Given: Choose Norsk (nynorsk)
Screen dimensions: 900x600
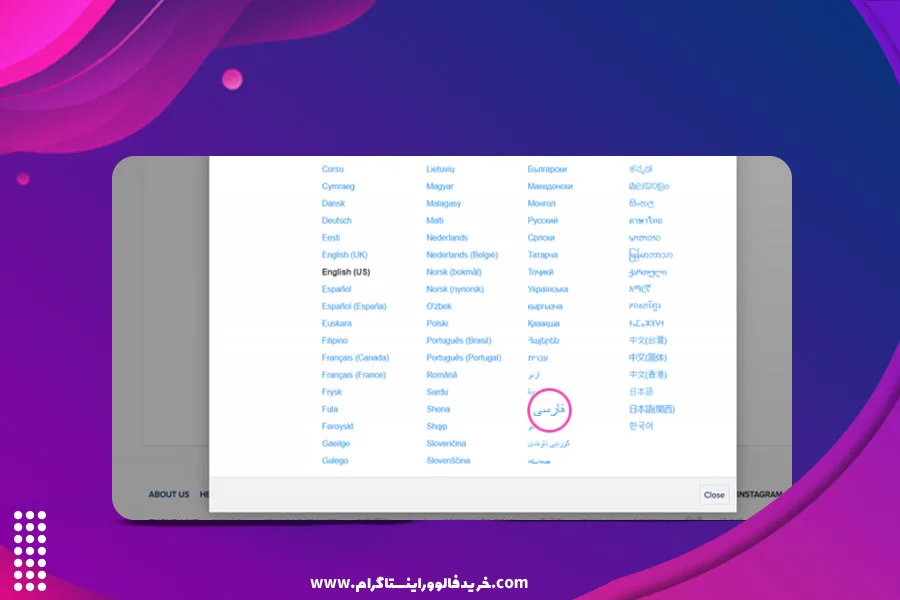Looking at the screenshot, I should pyautogui.click(x=455, y=289).
